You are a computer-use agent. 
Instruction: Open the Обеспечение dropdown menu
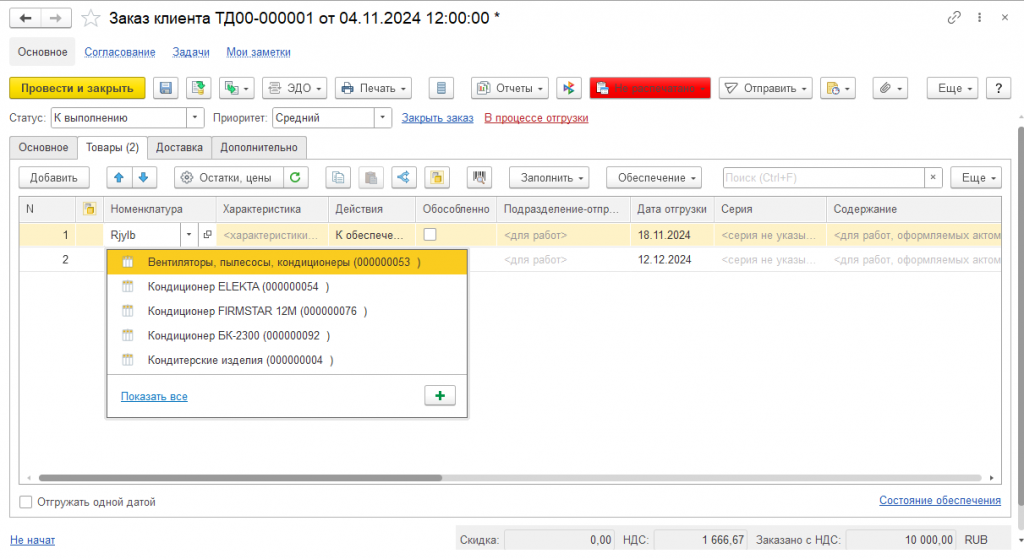click(x=654, y=178)
